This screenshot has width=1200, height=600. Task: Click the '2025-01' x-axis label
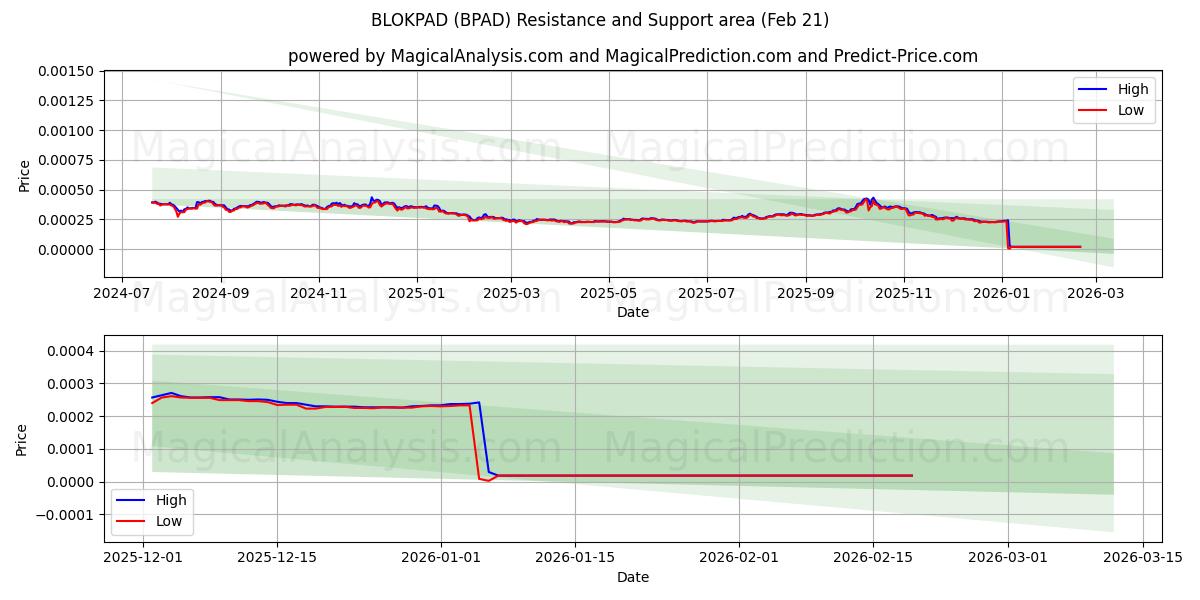point(416,294)
